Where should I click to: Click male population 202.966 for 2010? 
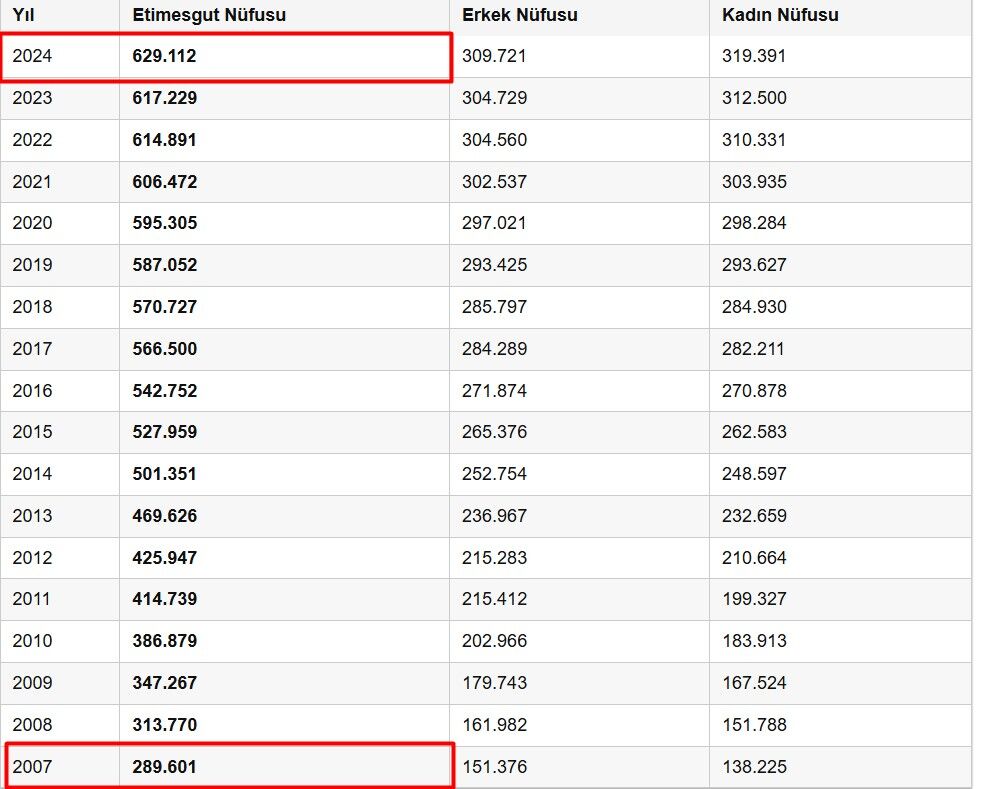tap(494, 641)
